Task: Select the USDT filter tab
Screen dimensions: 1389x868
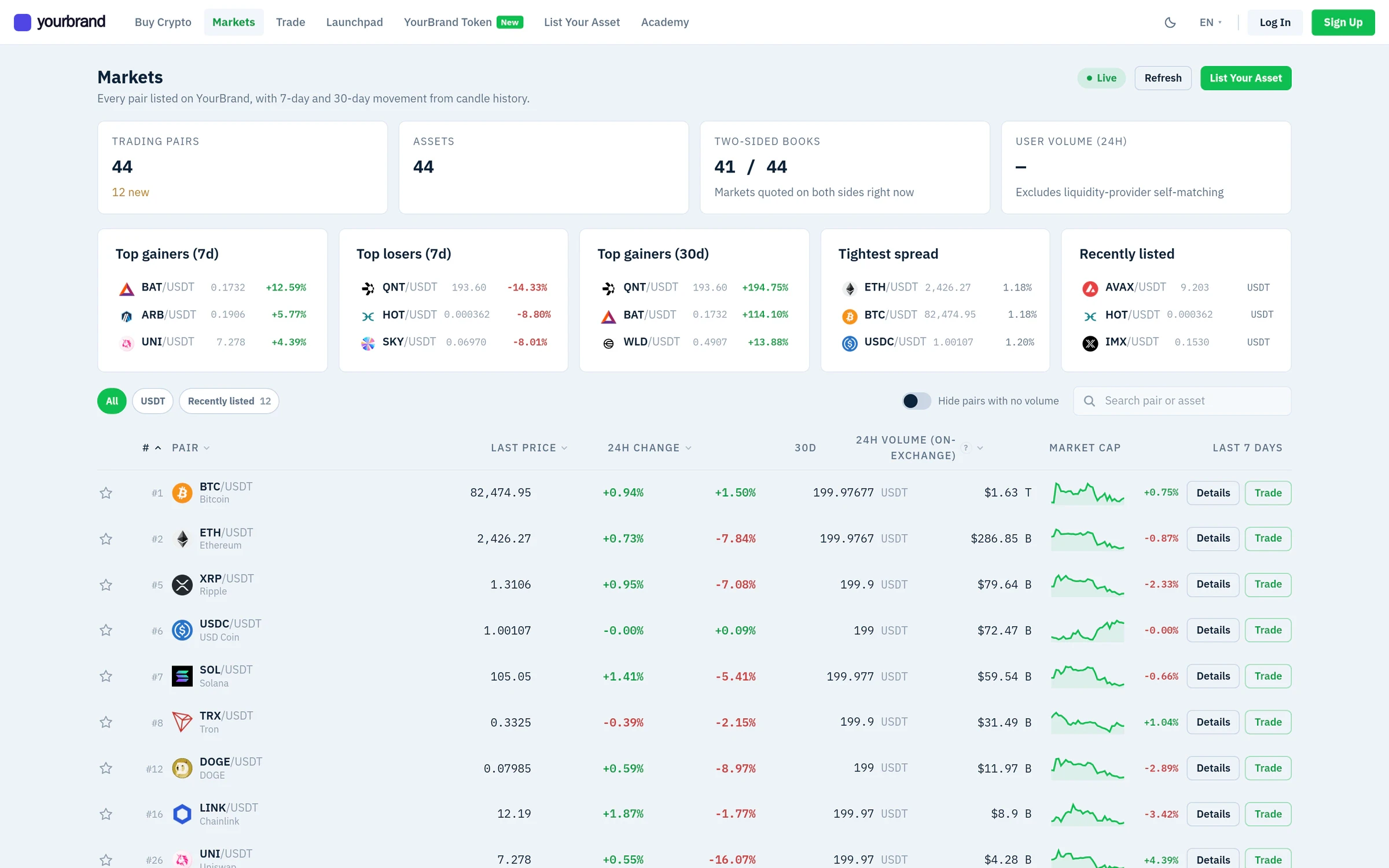Action: (x=153, y=401)
